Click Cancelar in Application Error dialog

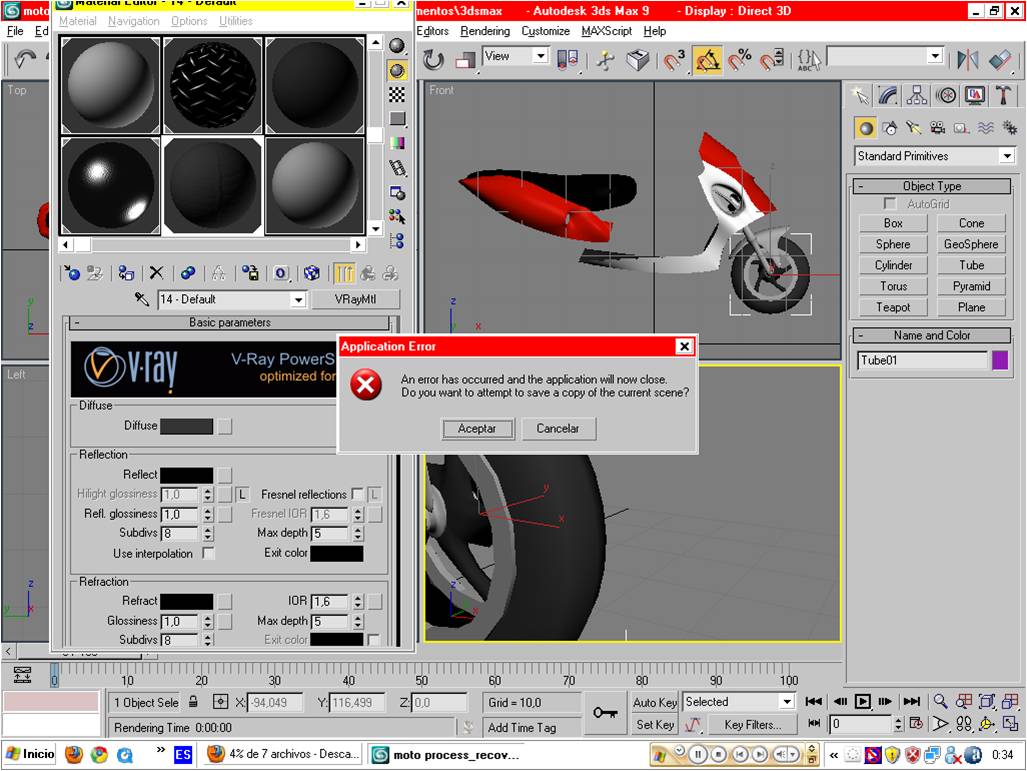(x=558, y=428)
